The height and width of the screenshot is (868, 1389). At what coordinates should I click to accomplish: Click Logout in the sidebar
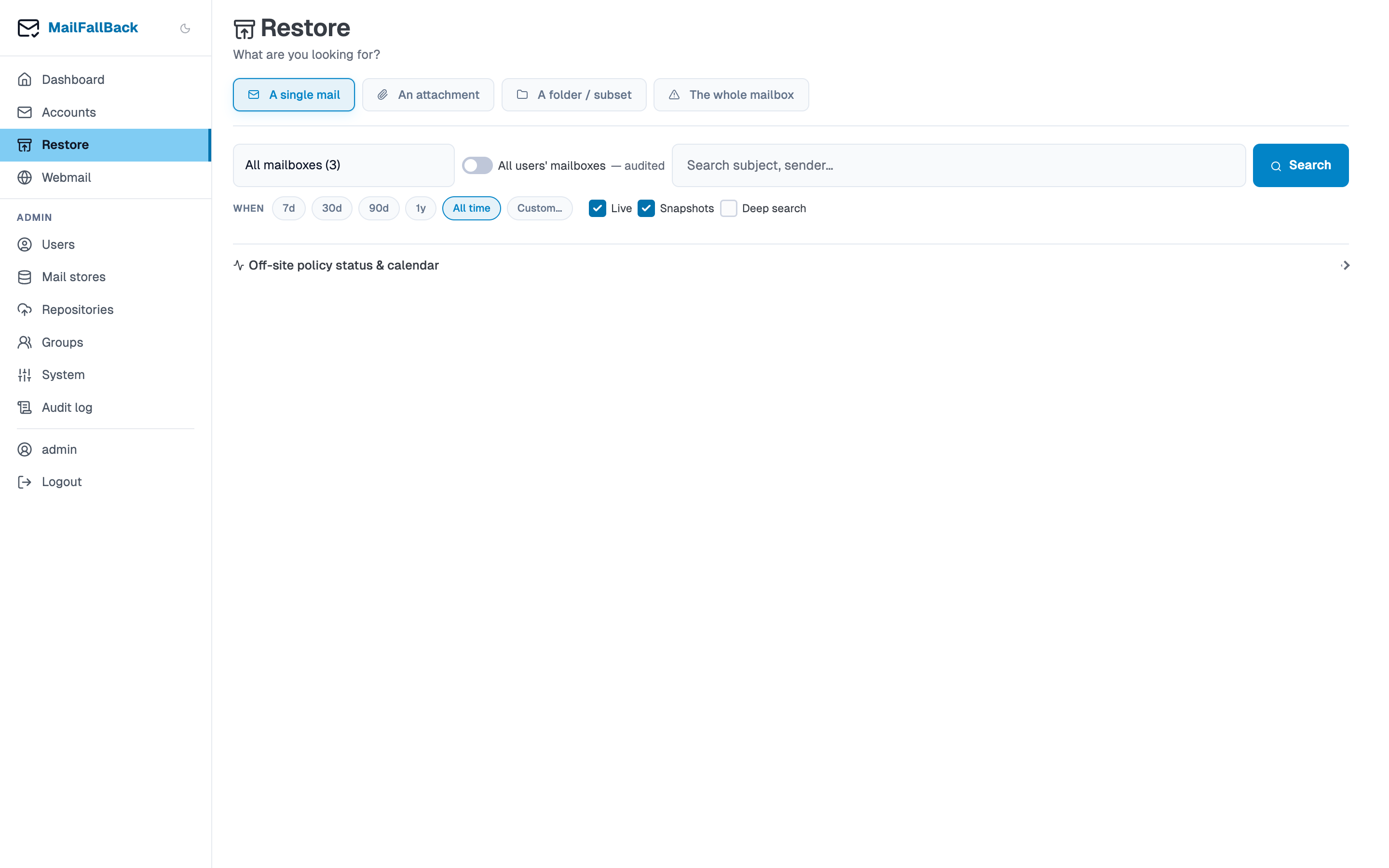click(x=106, y=482)
